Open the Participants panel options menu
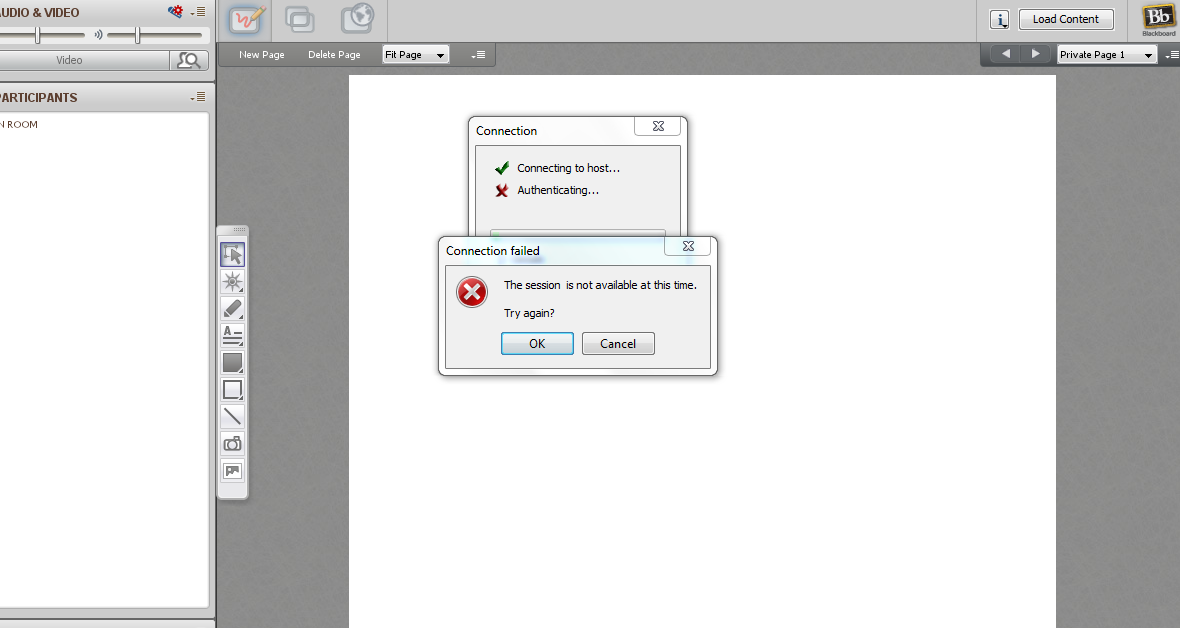Screen dimensions: 1180x628 coord(198,97)
